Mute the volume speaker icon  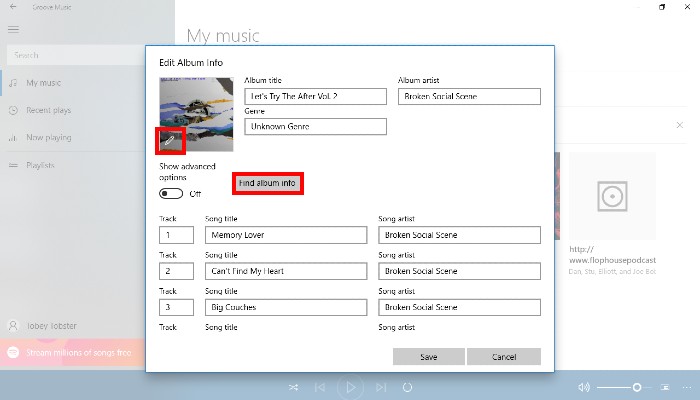[584, 387]
